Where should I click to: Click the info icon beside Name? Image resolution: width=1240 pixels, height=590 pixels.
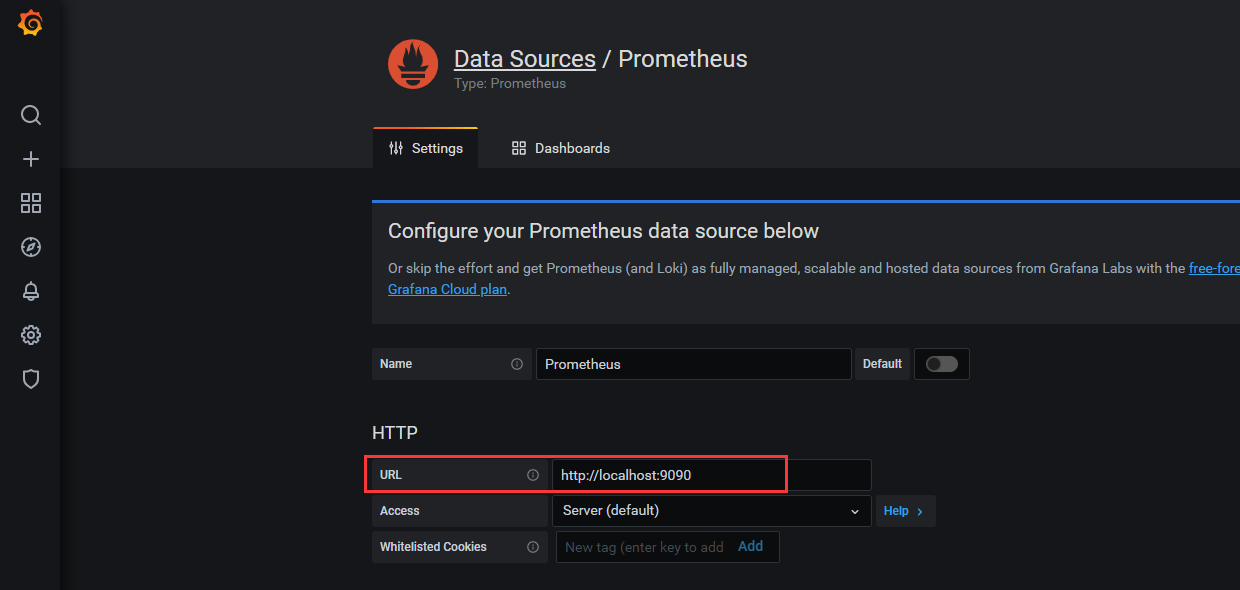tap(517, 364)
